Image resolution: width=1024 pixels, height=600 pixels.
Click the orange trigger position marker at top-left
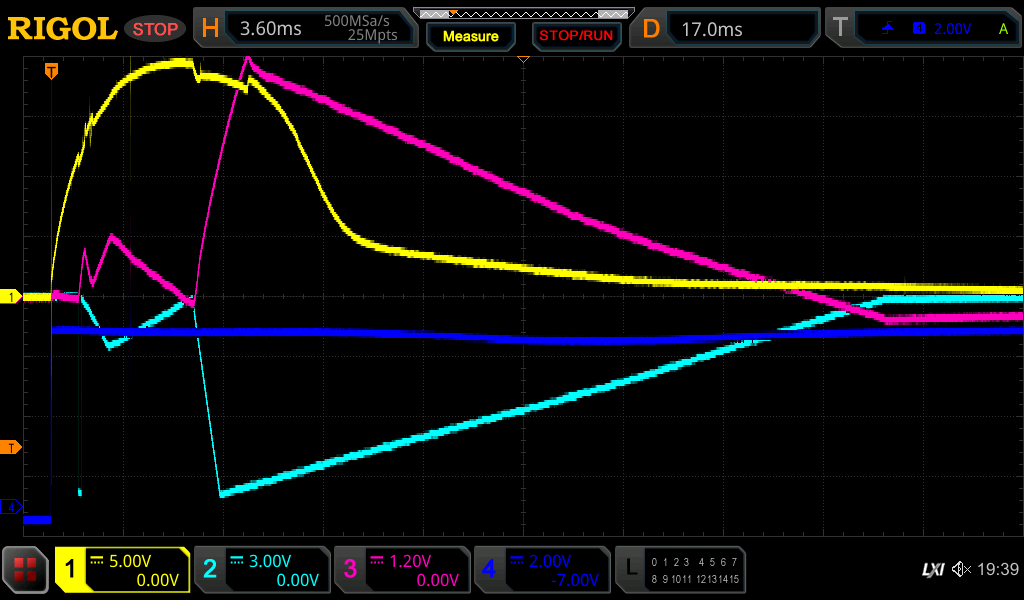pos(51,71)
